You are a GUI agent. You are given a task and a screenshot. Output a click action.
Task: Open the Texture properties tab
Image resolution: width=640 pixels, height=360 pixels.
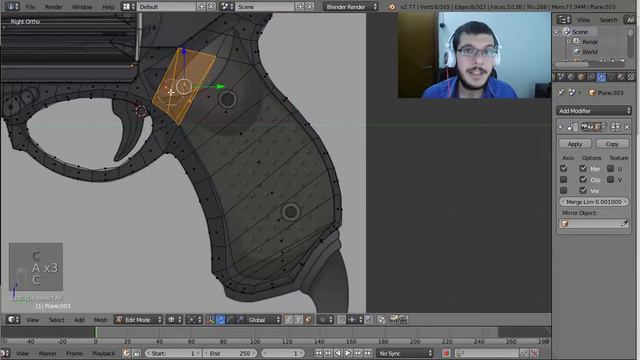(631, 77)
